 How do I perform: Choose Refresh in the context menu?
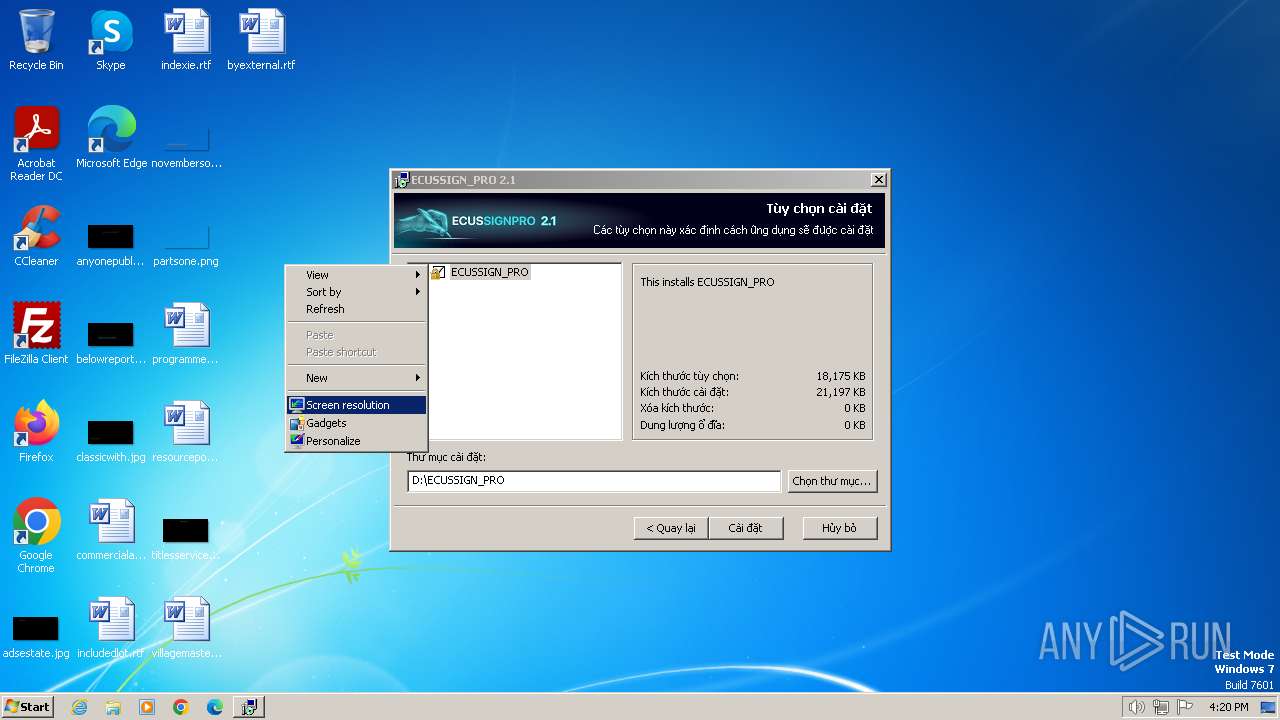pos(356,309)
